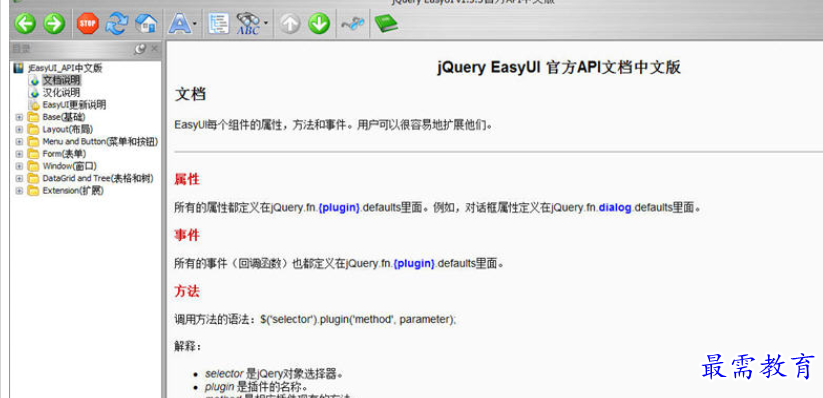Image resolution: width=823 pixels, height=398 pixels.
Task: Click the book icon of jEasyUI_API中文版
Action: (x=19, y=68)
